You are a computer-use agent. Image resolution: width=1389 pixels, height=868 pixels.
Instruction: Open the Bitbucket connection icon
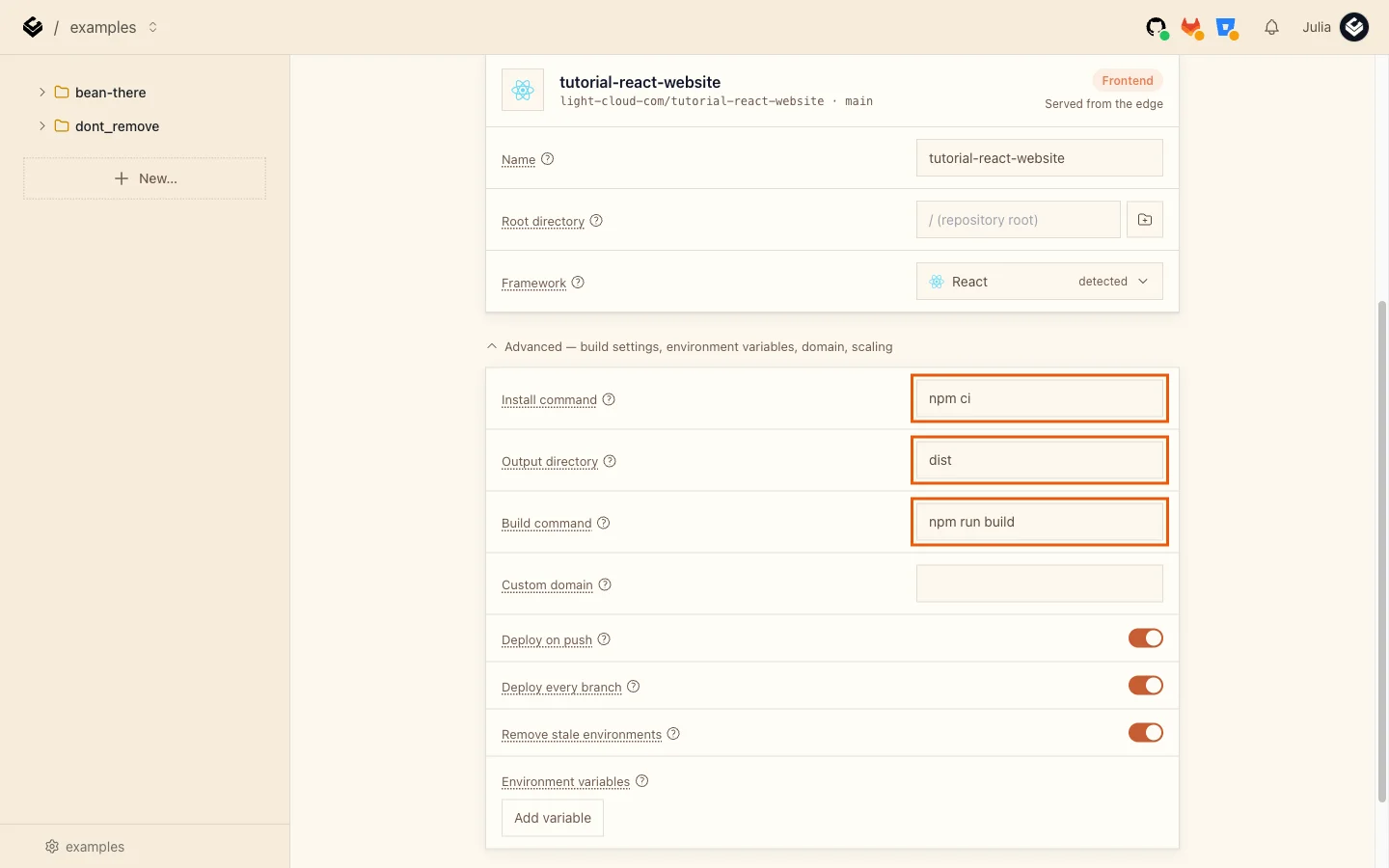[1227, 28]
